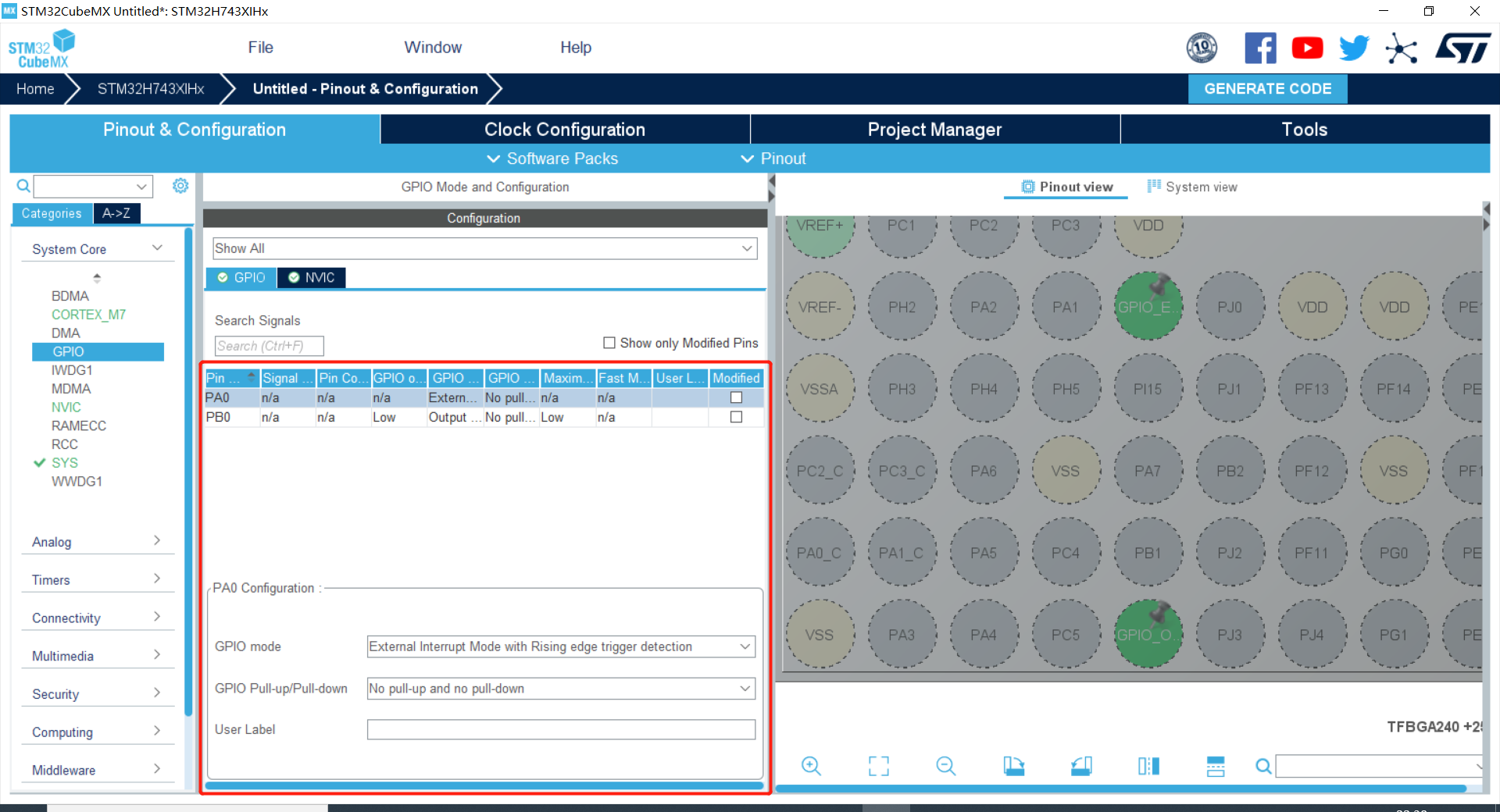Click the pin search magnifier icon
The height and width of the screenshot is (812, 1500).
1263,767
